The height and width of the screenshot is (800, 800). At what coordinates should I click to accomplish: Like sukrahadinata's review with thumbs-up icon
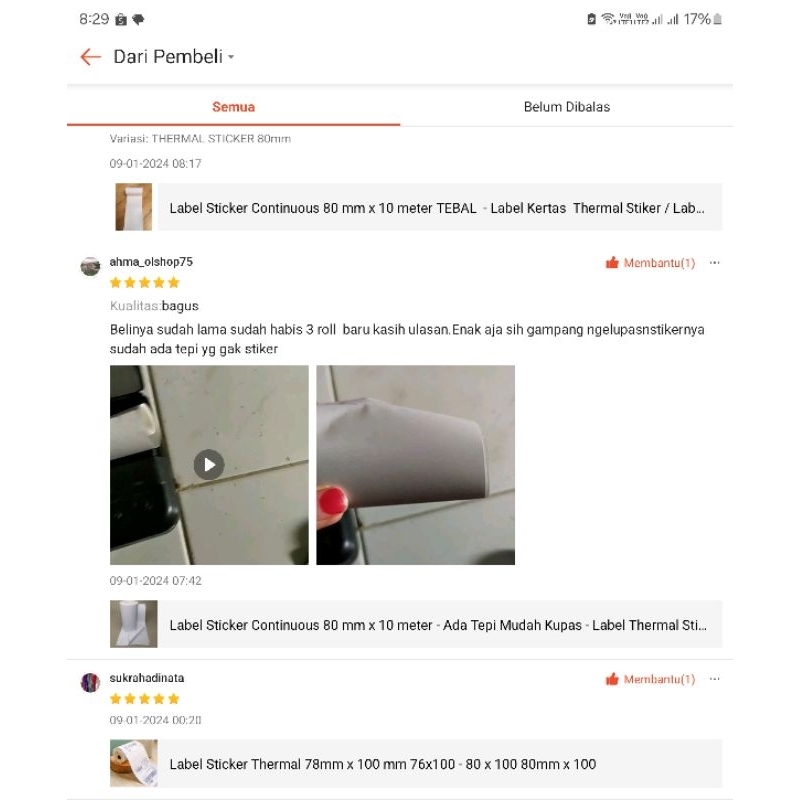(x=612, y=679)
